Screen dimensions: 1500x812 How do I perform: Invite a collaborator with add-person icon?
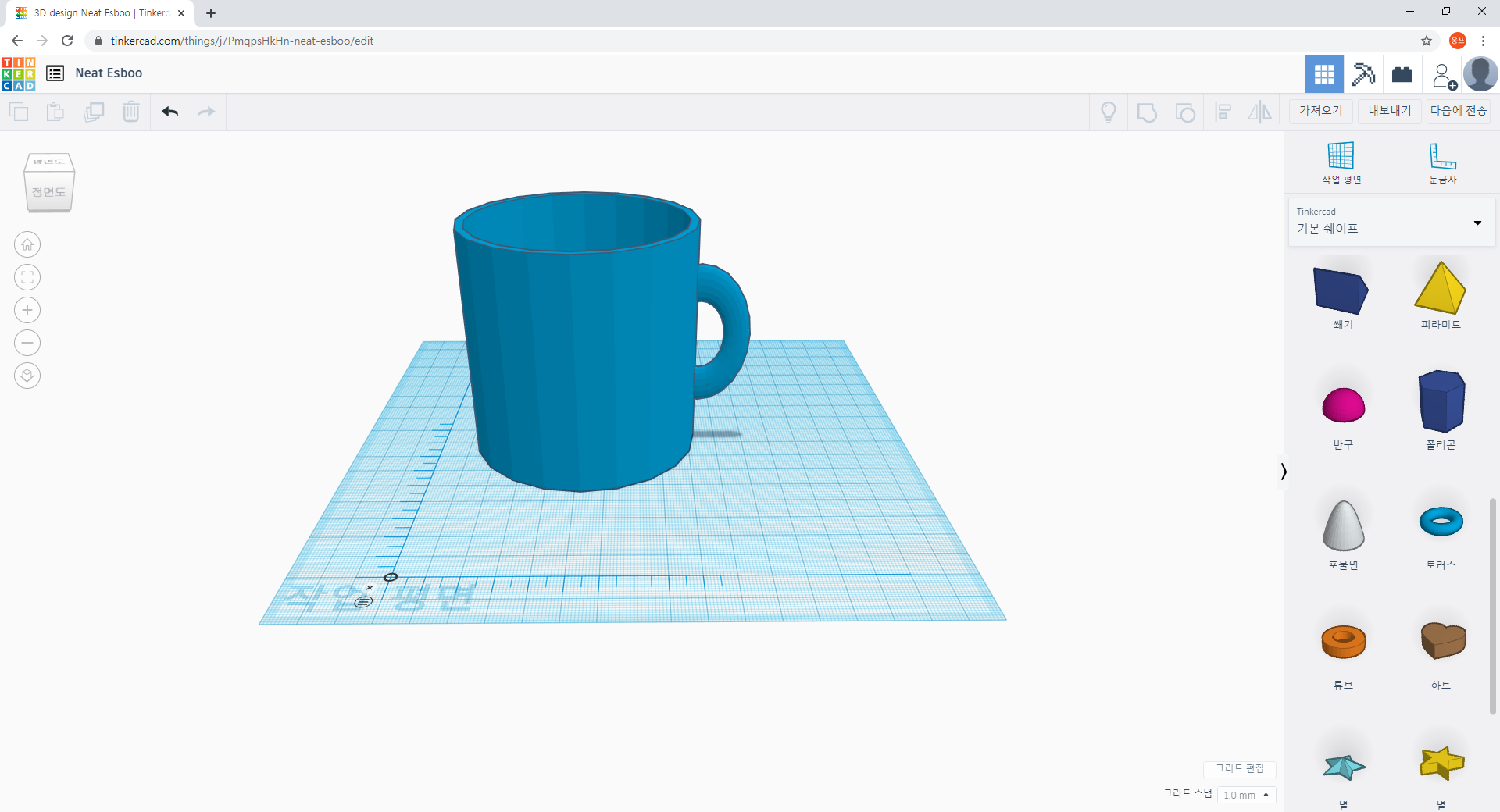pyautogui.click(x=1444, y=76)
